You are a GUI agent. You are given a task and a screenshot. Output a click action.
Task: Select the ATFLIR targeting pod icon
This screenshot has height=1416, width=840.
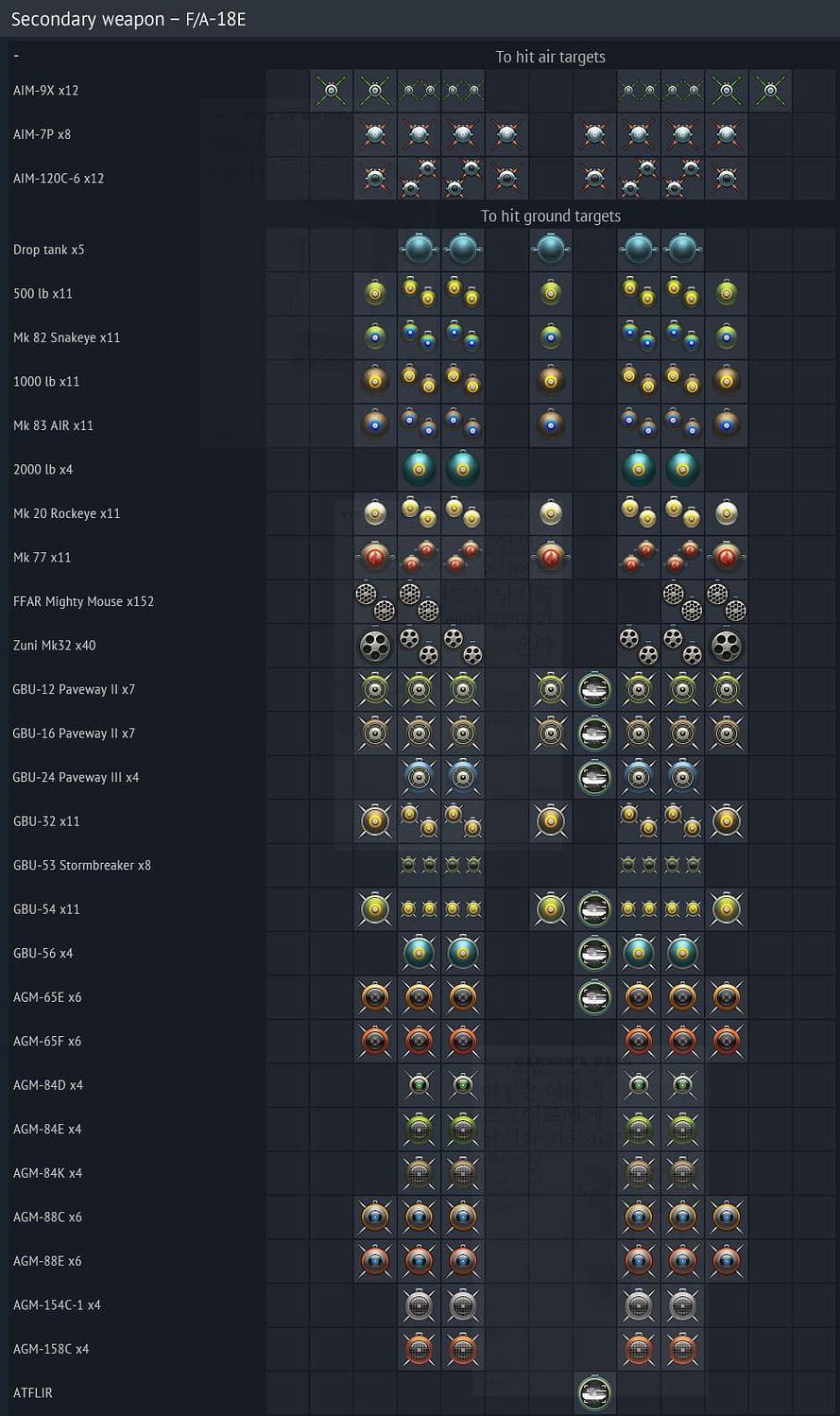point(594,1392)
